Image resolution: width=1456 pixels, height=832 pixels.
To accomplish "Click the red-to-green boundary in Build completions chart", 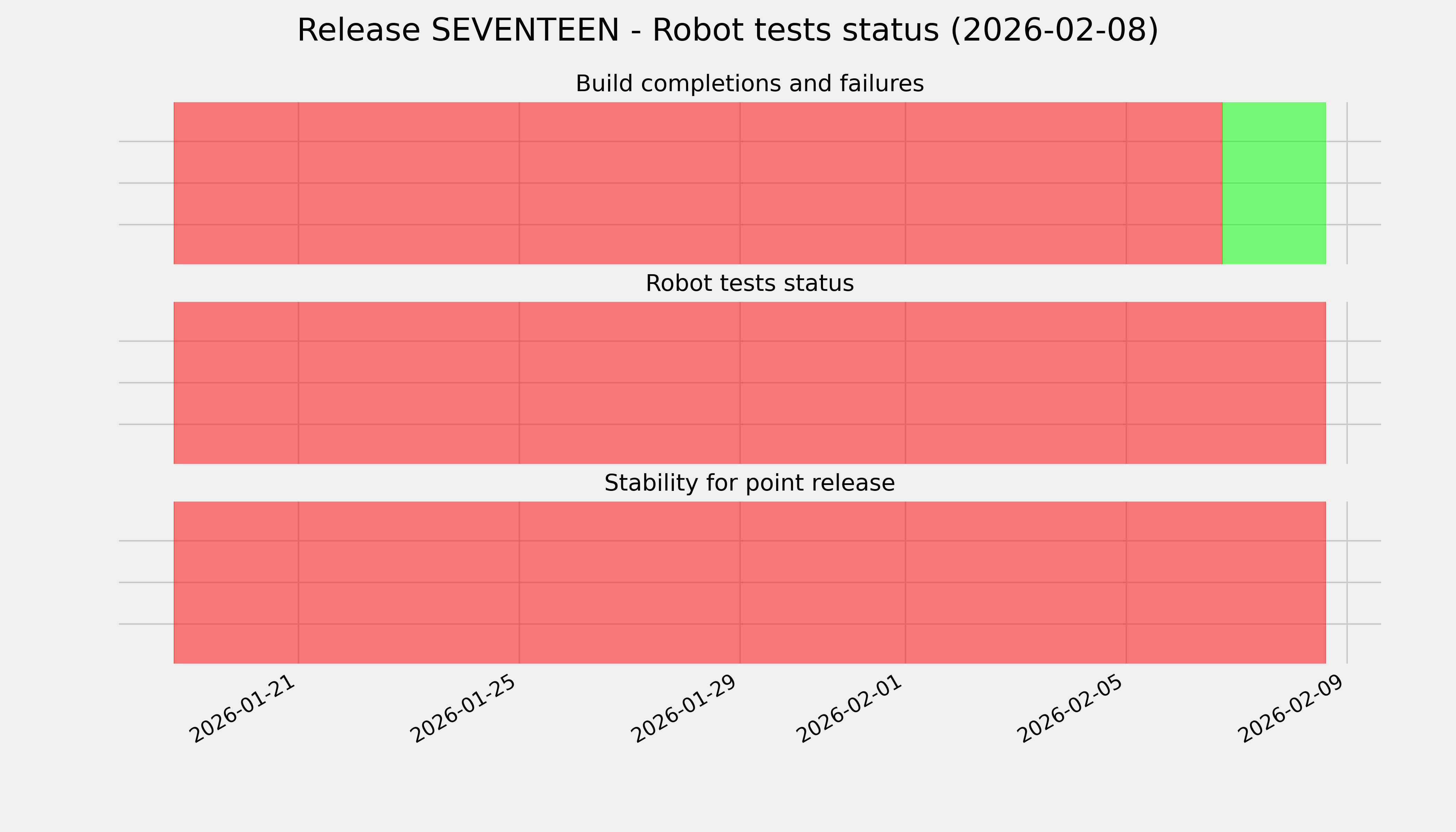I will [1222, 183].
